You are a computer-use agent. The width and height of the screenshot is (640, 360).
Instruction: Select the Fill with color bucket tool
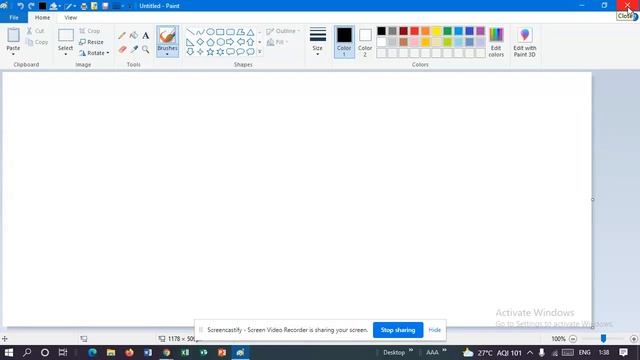pos(134,36)
